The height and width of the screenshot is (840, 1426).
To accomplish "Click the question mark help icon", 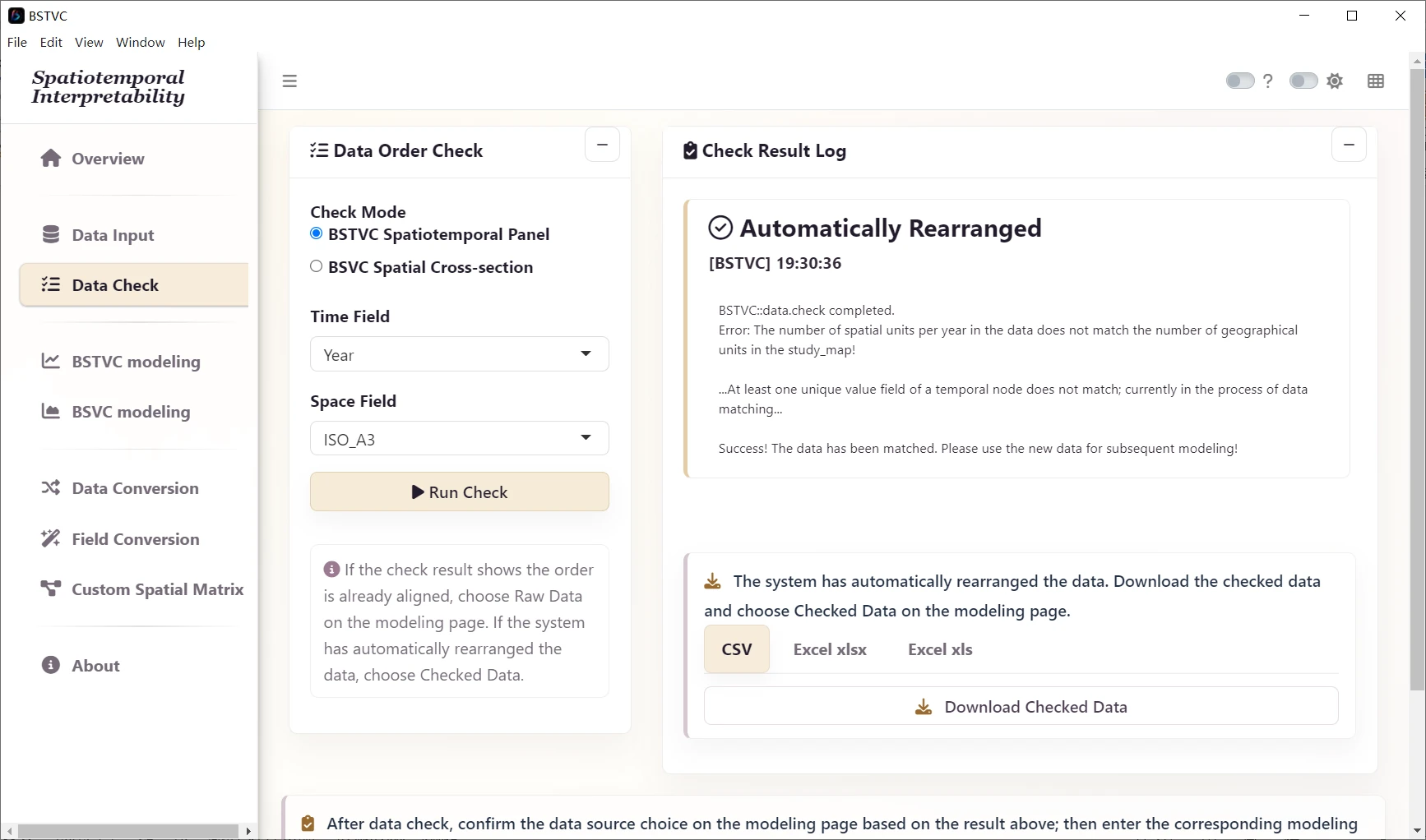I will (1268, 81).
